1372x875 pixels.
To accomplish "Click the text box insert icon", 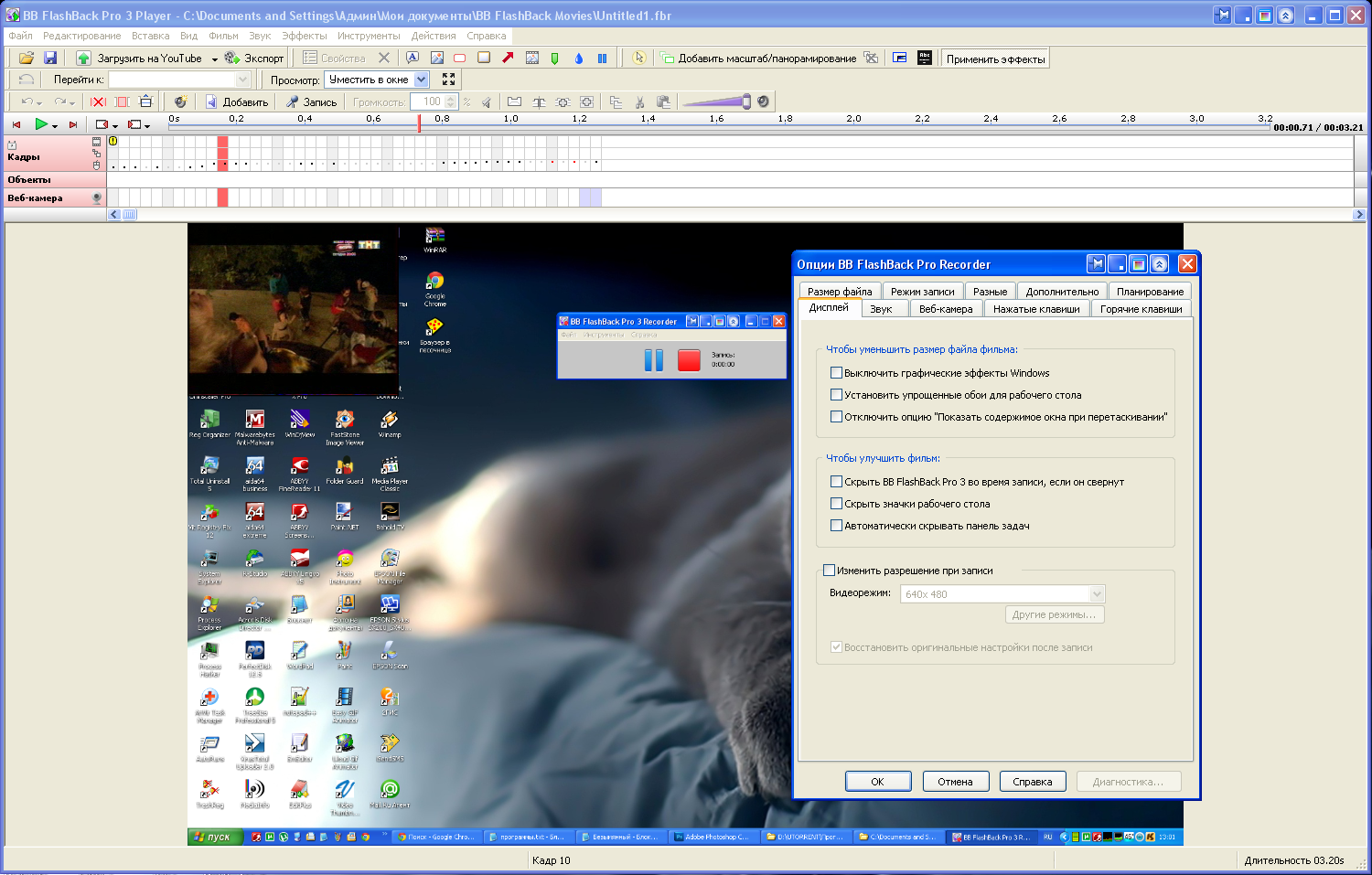I will (x=413, y=58).
